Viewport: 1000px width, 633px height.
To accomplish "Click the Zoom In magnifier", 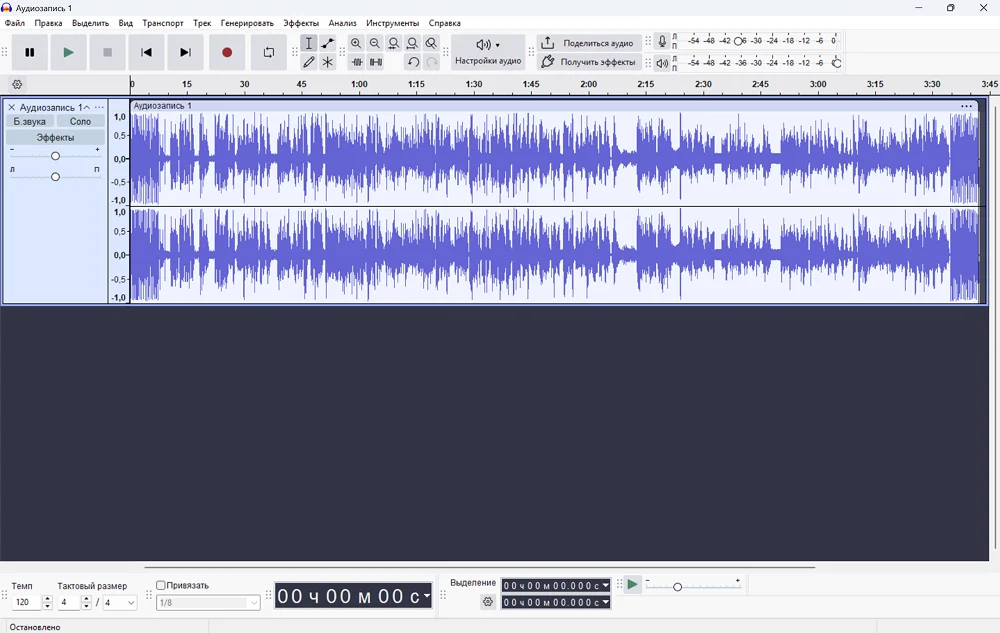I will tap(356, 43).
